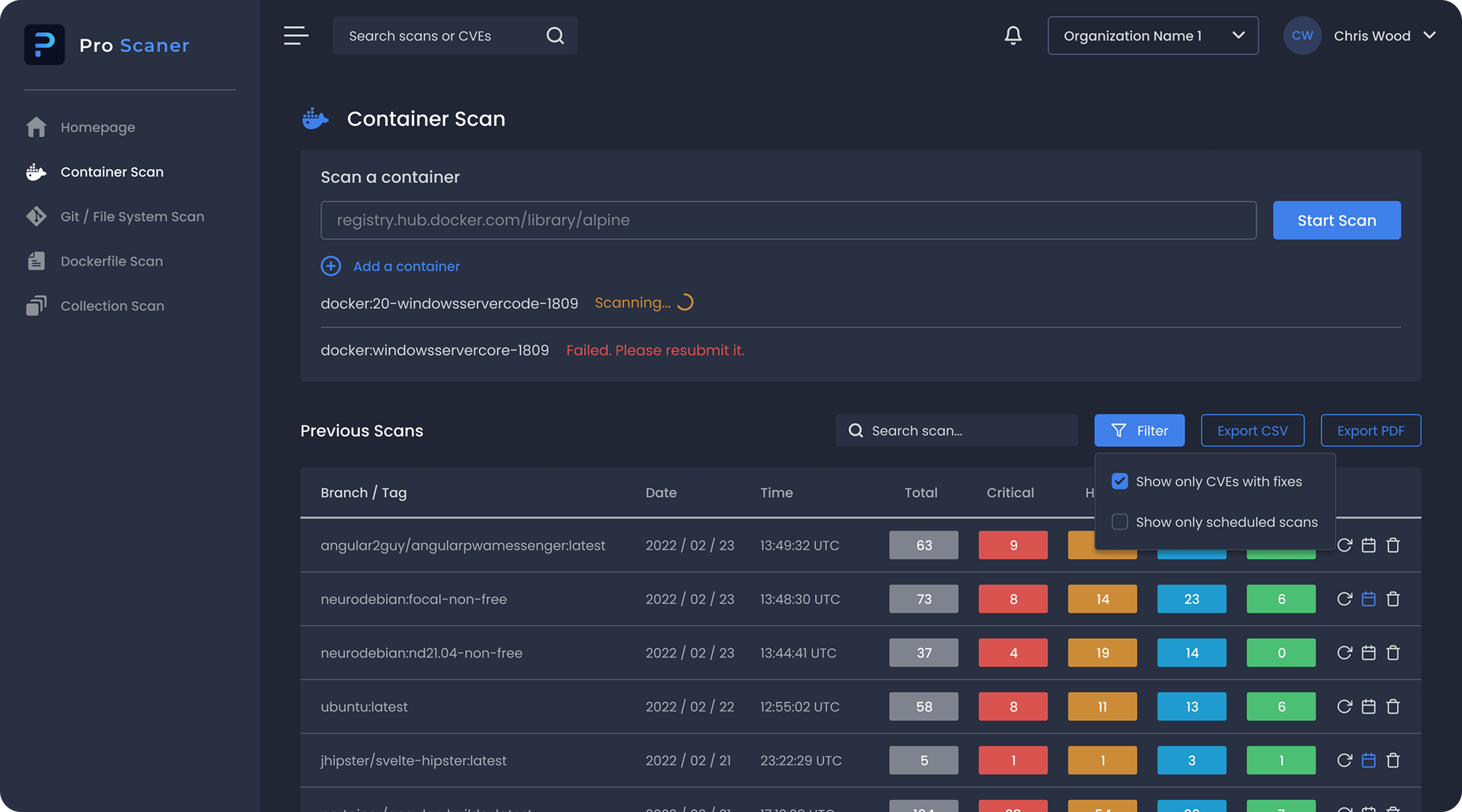Image resolution: width=1462 pixels, height=812 pixels.
Task: Uncheck Show only CVEs with fixes
Action: coord(1119,481)
